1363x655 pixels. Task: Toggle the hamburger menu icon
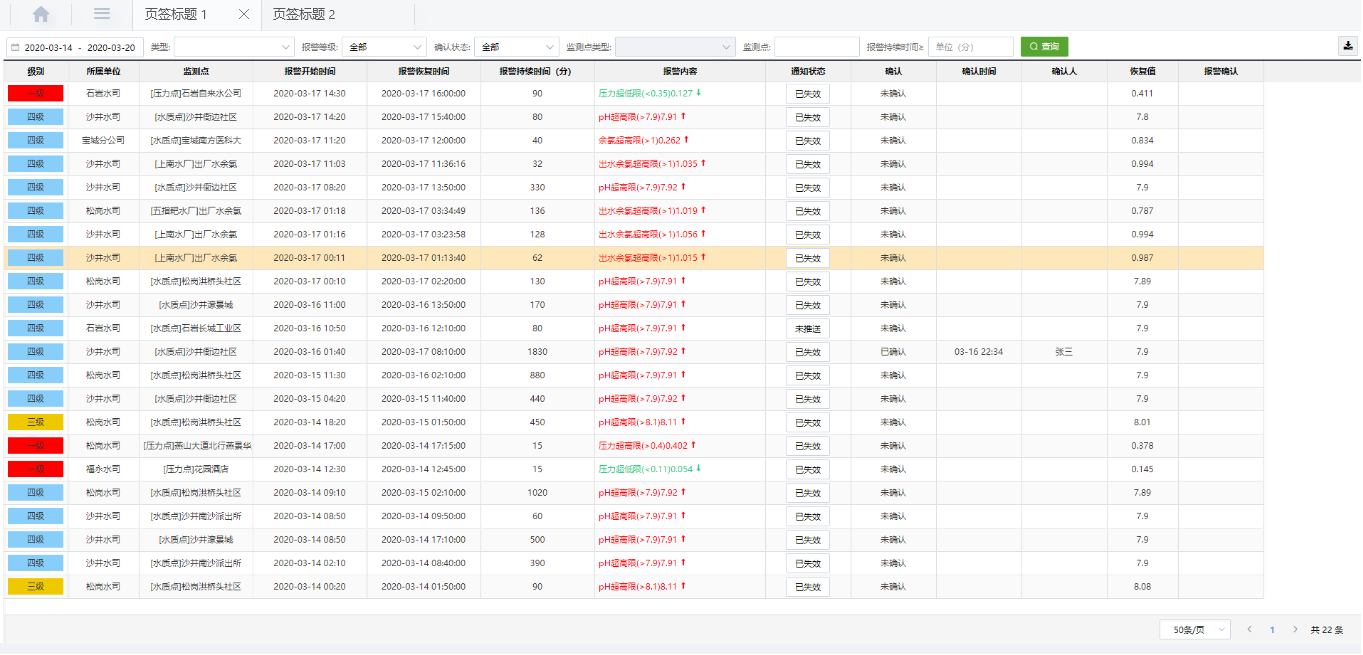tap(102, 14)
